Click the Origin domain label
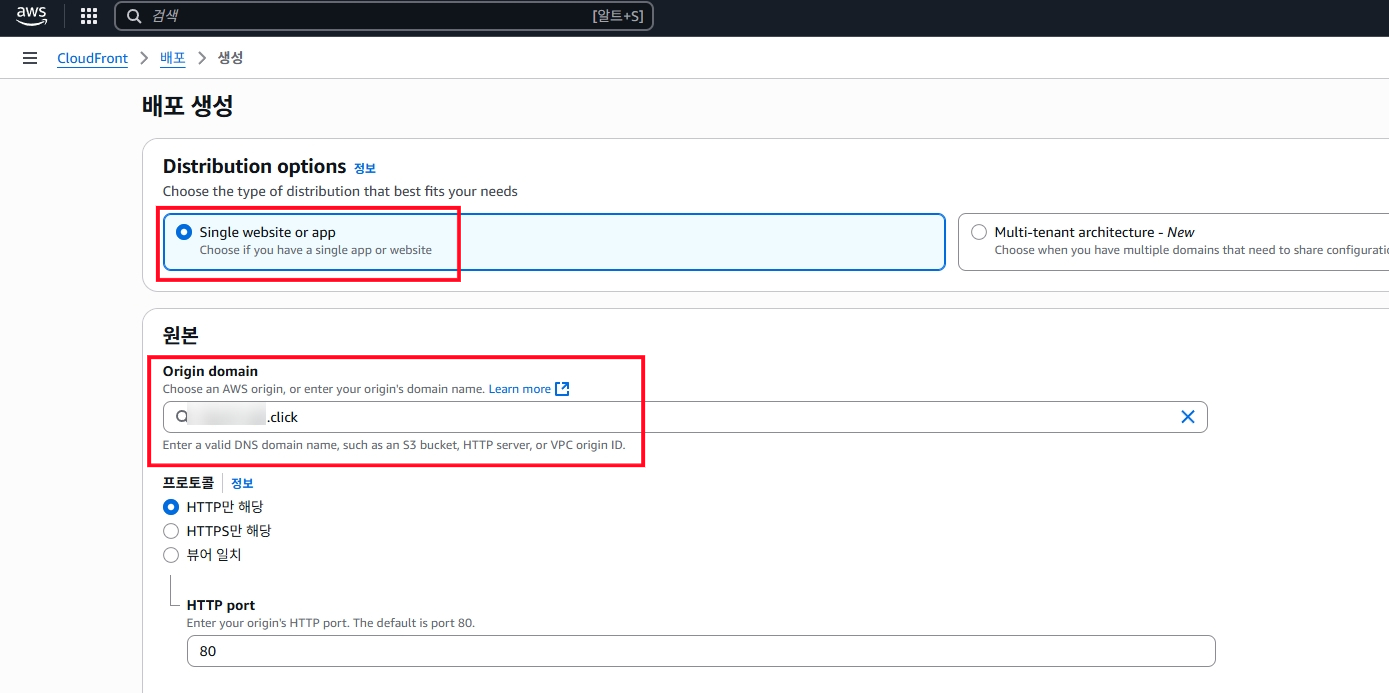1389x693 pixels. (x=210, y=371)
